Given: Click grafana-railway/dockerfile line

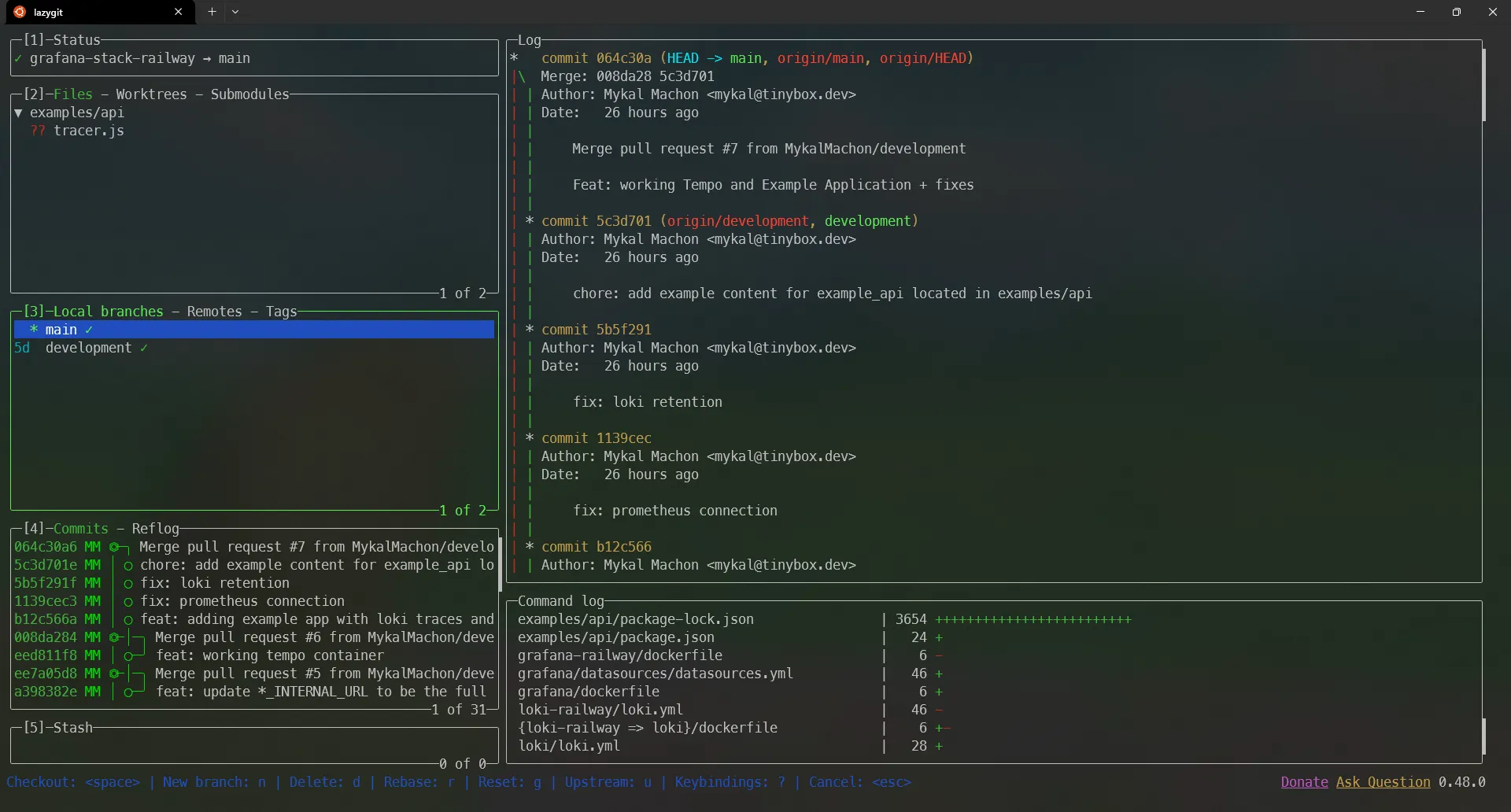Looking at the screenshot, I should (619, 655).
